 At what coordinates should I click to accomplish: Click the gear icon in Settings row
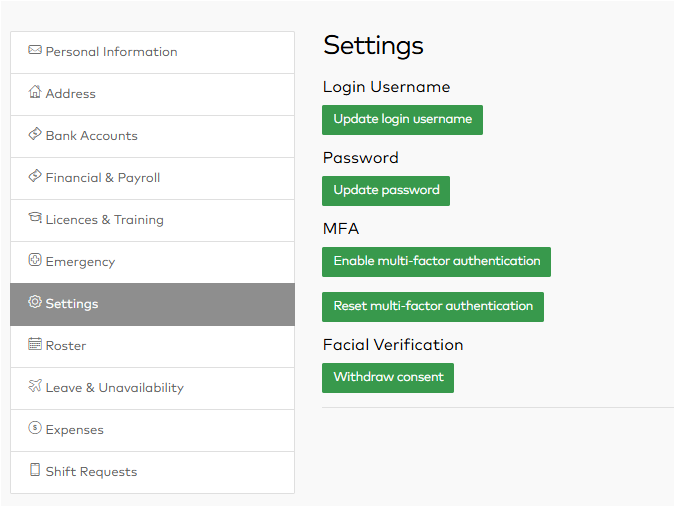coord(35,302)
